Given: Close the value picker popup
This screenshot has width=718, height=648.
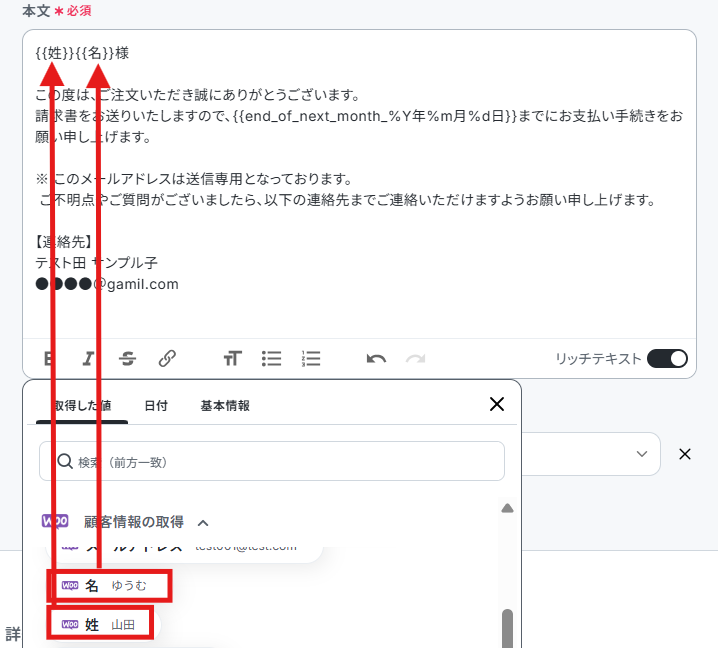Looking at the screenshot, I should tap(497, 404).
